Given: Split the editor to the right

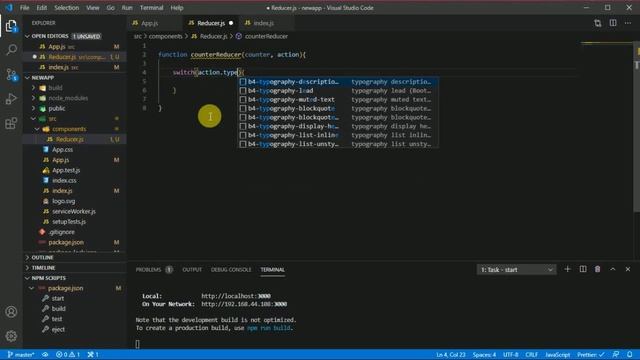Looking at the screenshot, I should (x=613, y=23).
